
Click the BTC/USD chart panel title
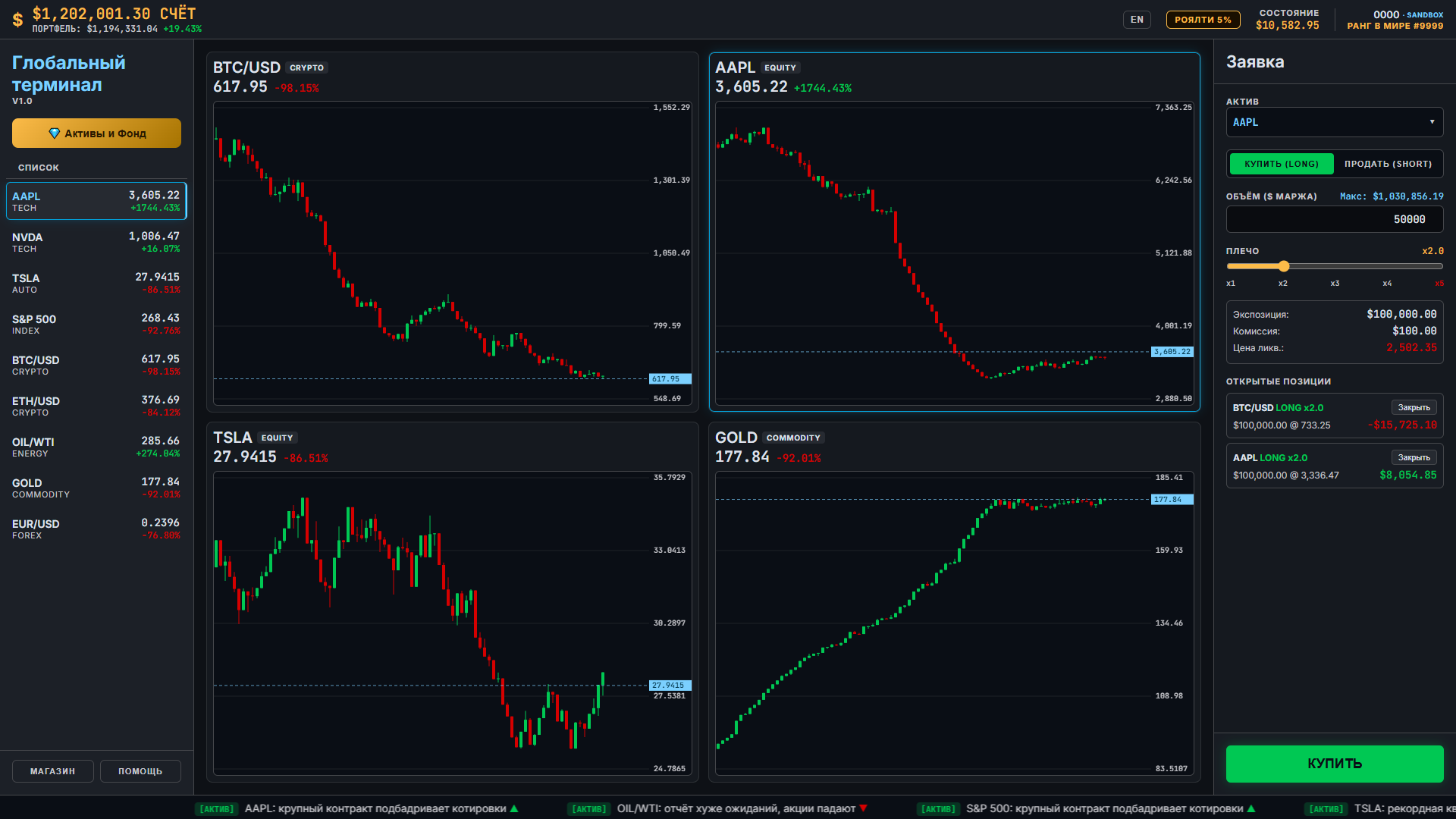click(x=246, y=67)
